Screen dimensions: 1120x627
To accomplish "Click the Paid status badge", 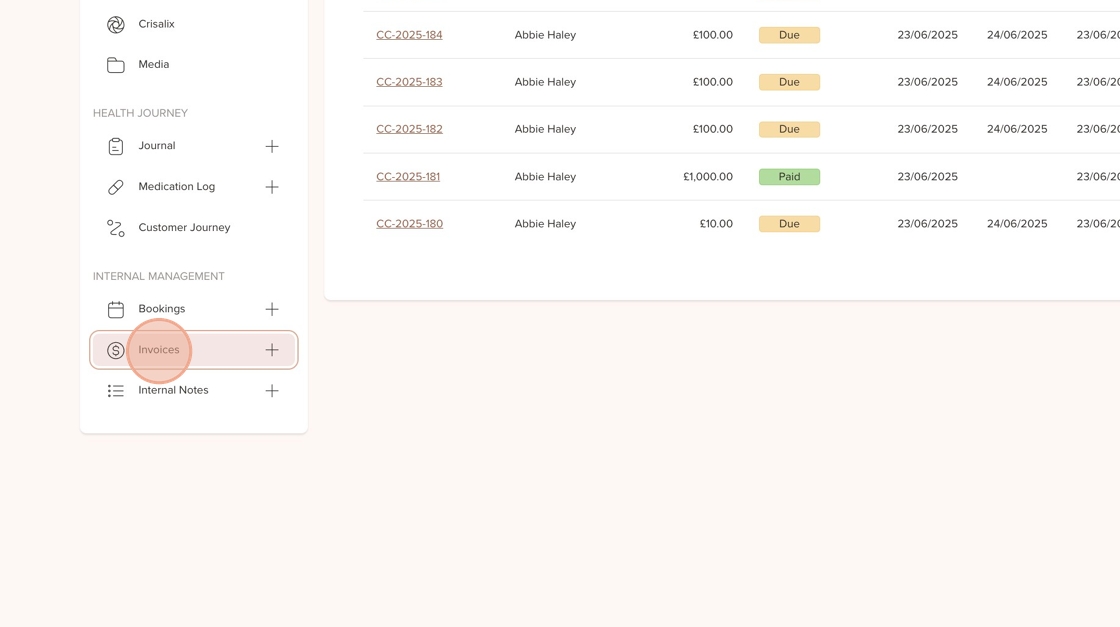I will [x=789, y=177].
